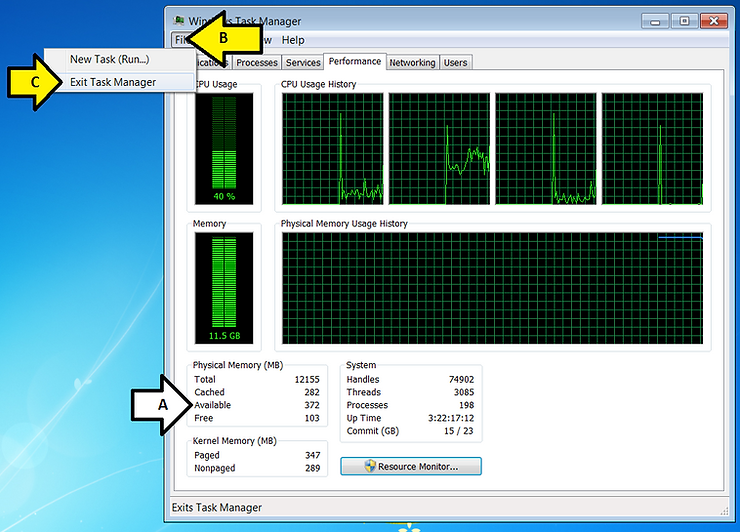The width and height of the screenshot is (740, 532).
Task: Click Processes count 198
Action: click(467, 405)
